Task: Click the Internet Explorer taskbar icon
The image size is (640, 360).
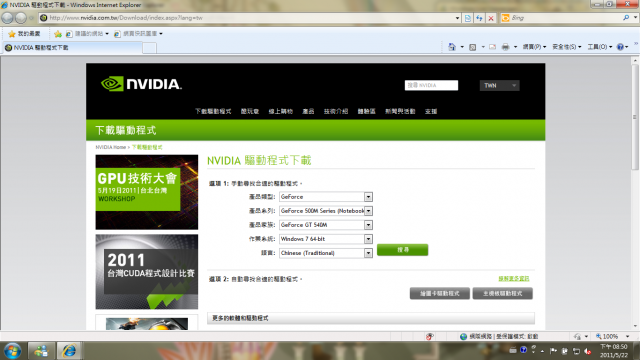Action: (x=69, y=351)
